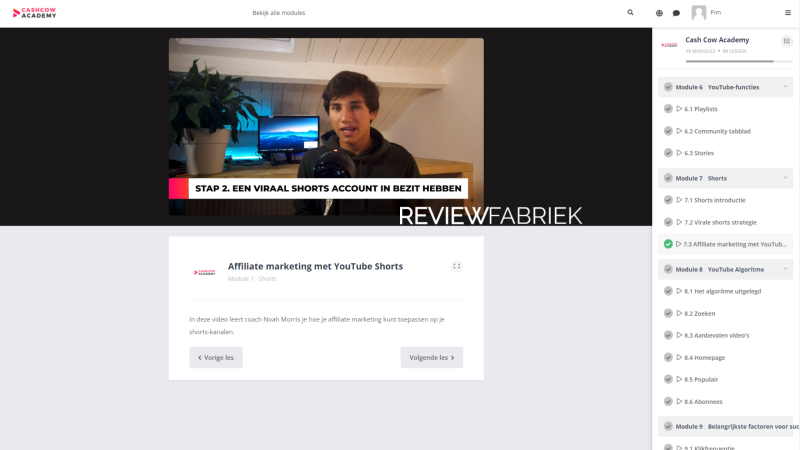This screenshot has height=450, width=800.
Task: Select Module 6 YouTube-functies header
Action: pos(726,87)
